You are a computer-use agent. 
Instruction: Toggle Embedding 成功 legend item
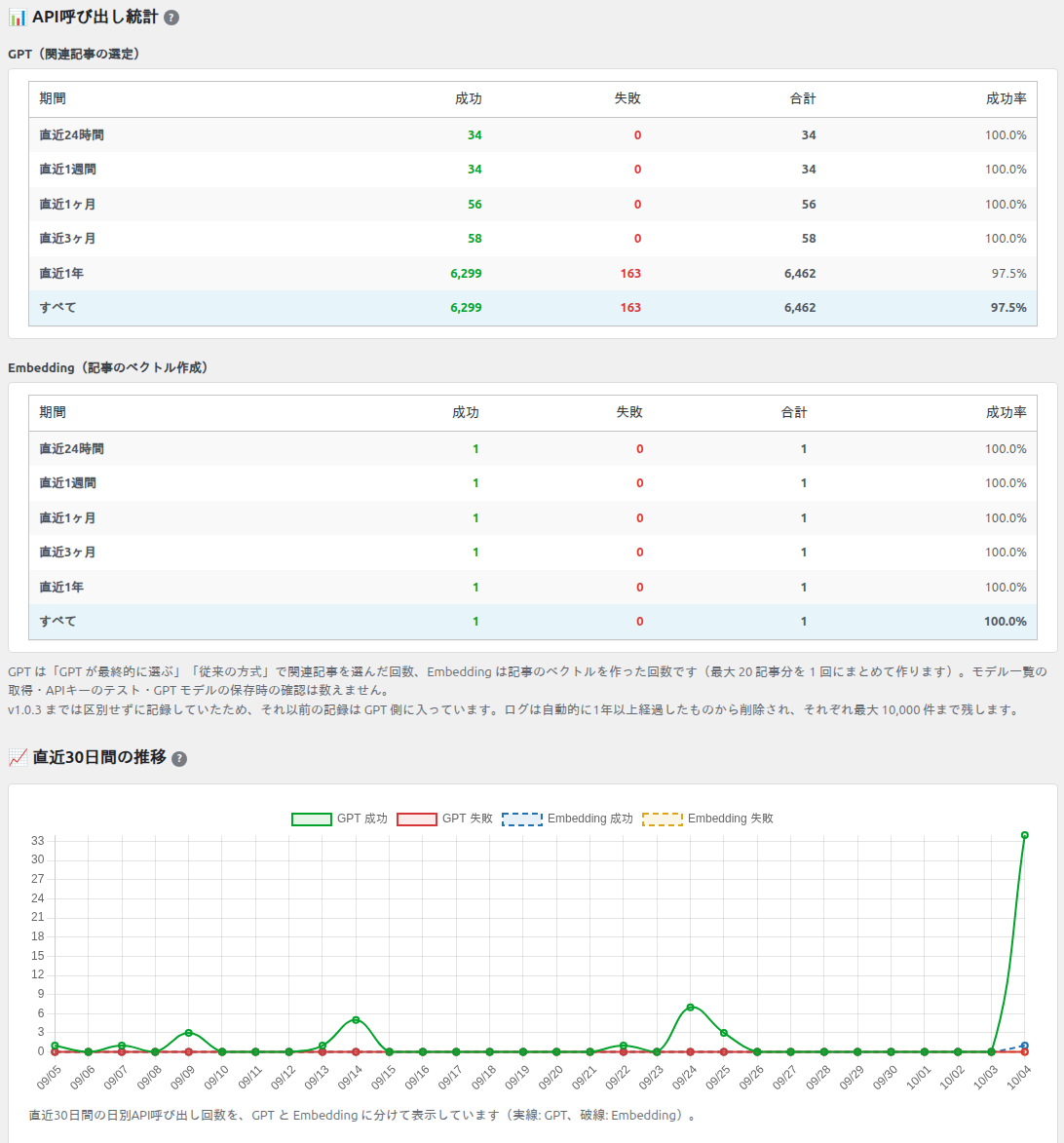[x=567, y=819]
